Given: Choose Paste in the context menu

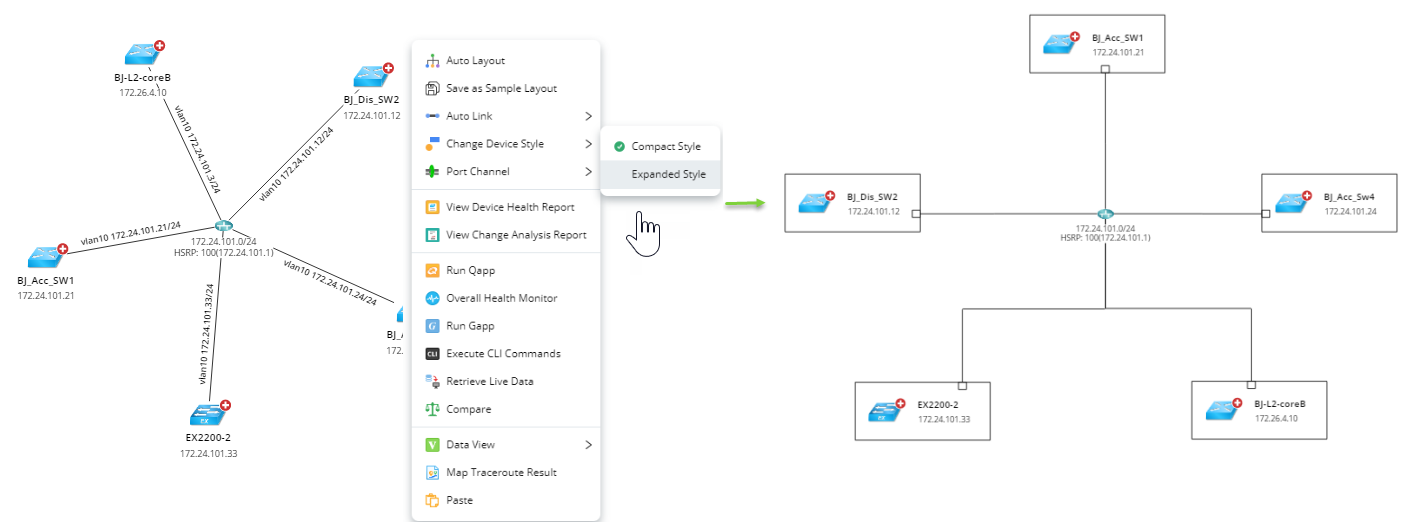Looking at the screenshot, I should pos(459,500).
